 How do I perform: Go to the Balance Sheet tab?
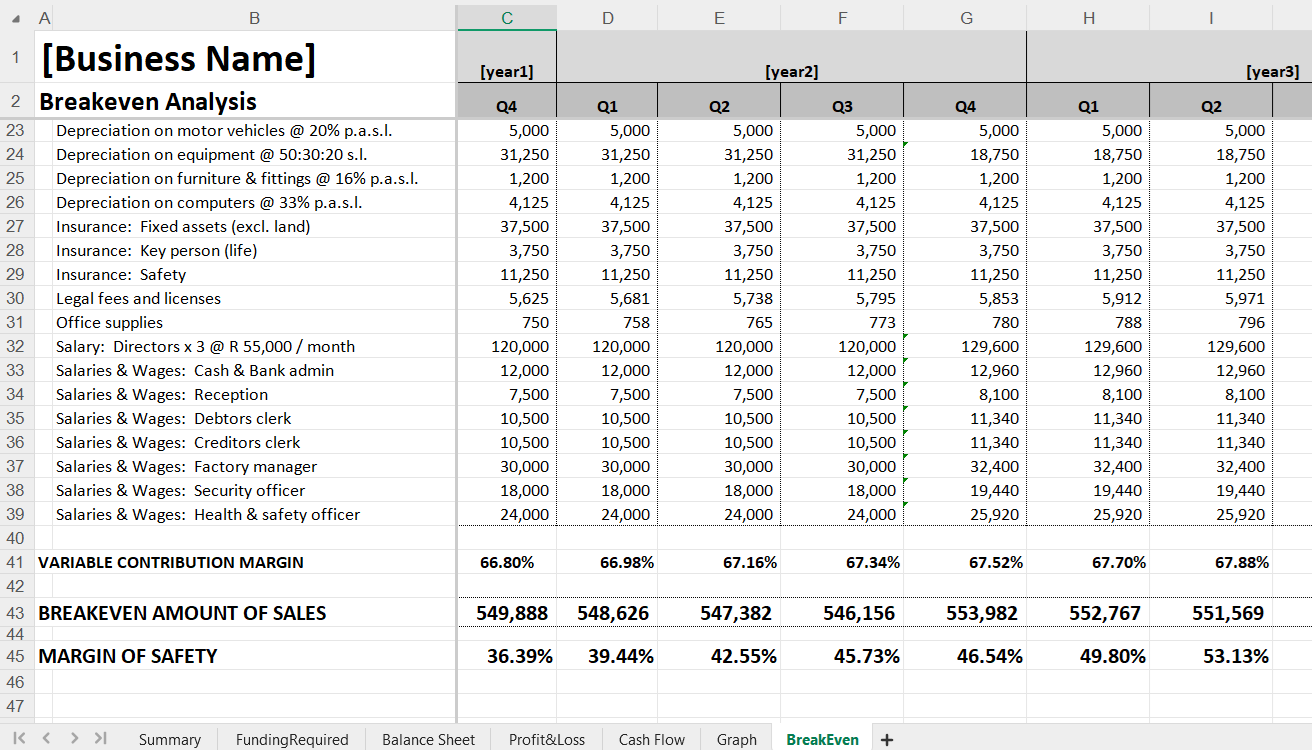428,739
